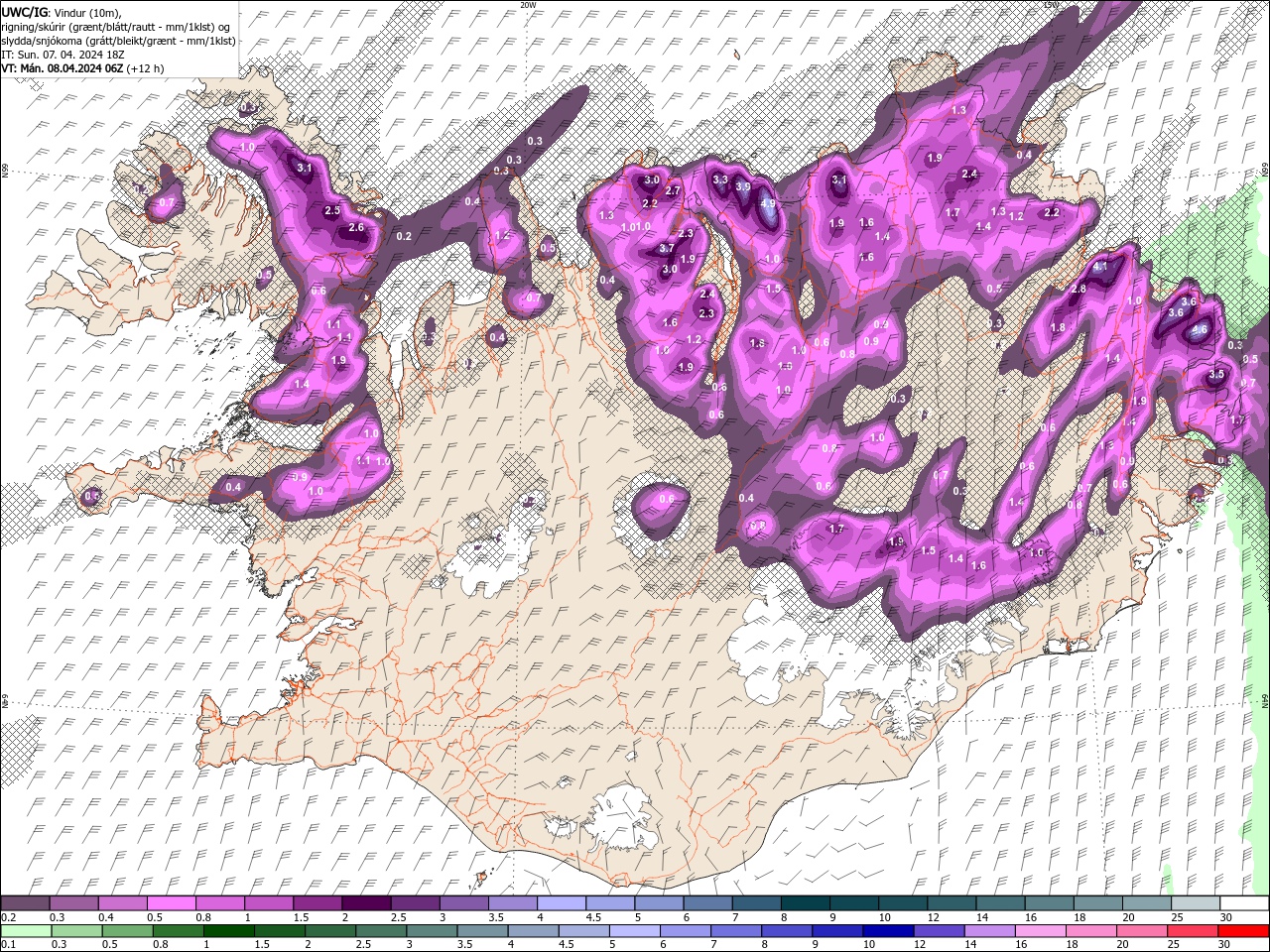Click the "slydda/snjókoma" legend description line
The image size is (1270, 952).
pos(119,41)
